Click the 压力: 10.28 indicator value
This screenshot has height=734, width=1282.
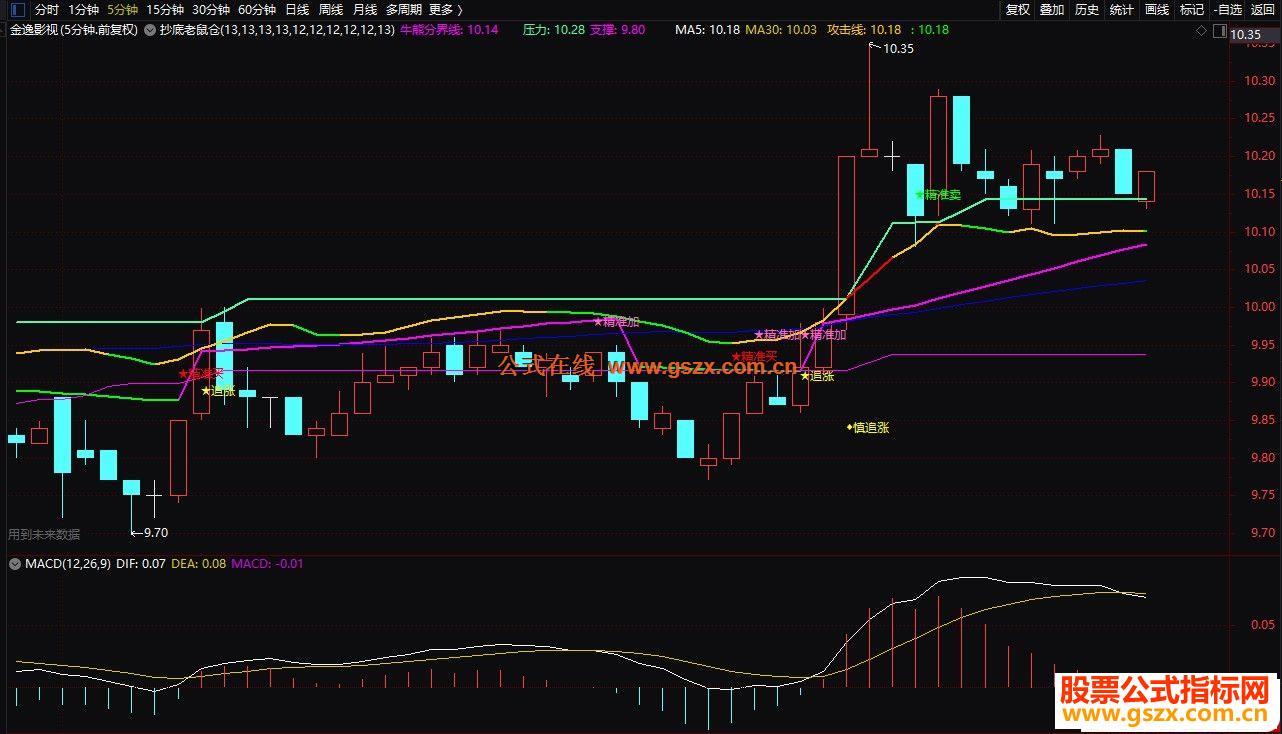(x=554, y=30)
